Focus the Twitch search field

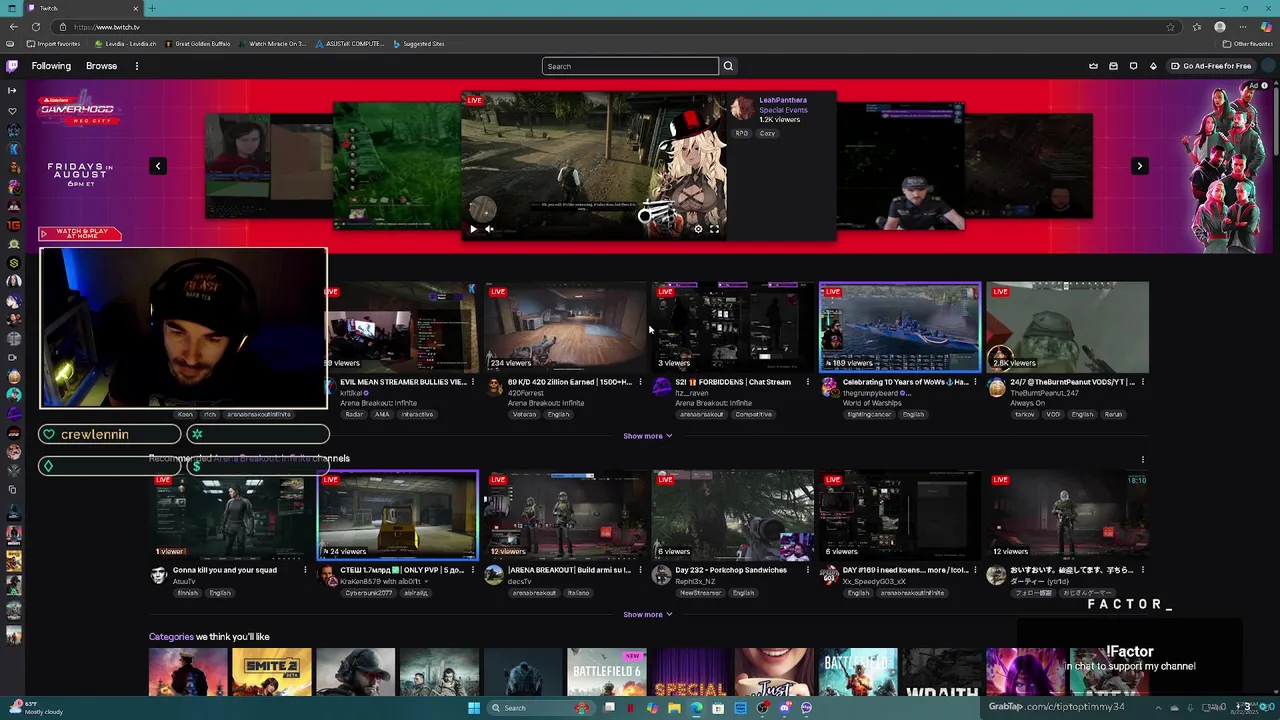pyautogui.click(x=630, y=66)
